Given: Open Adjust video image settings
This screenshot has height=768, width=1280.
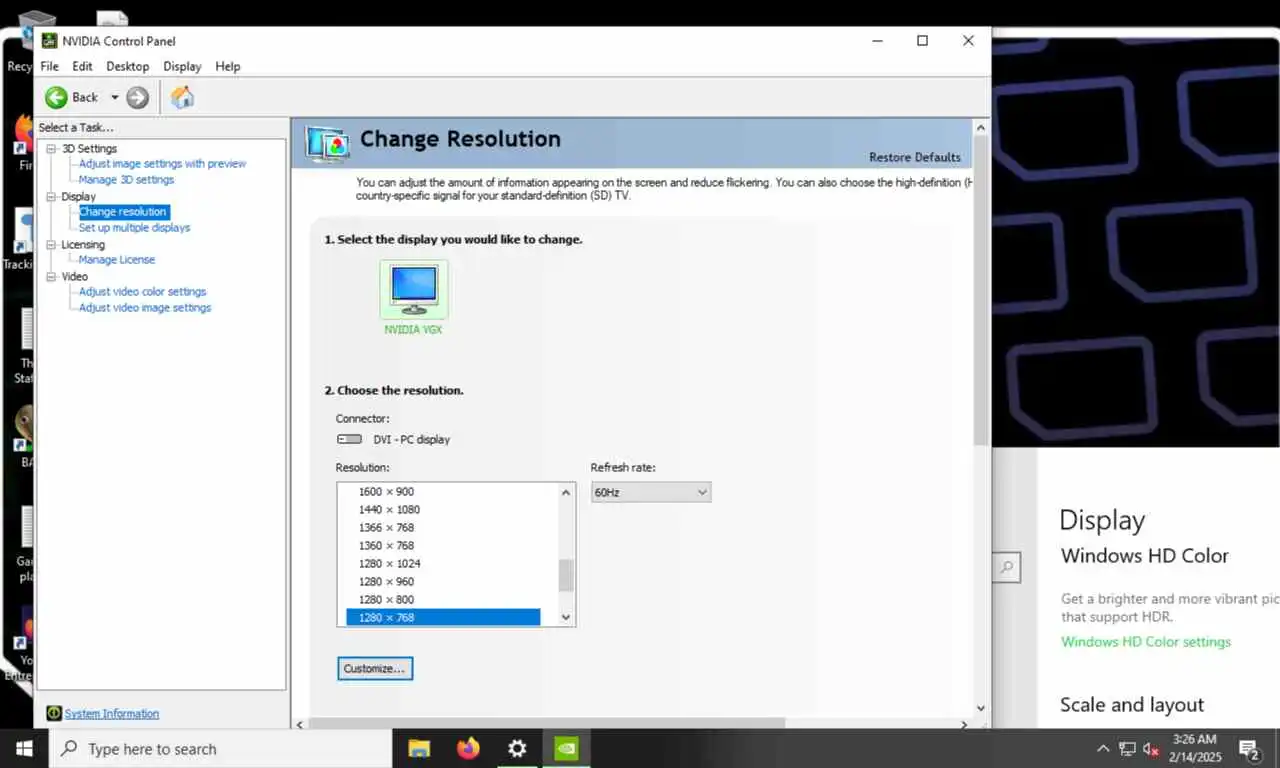Looking at the screenshot, I should [145, 308].
